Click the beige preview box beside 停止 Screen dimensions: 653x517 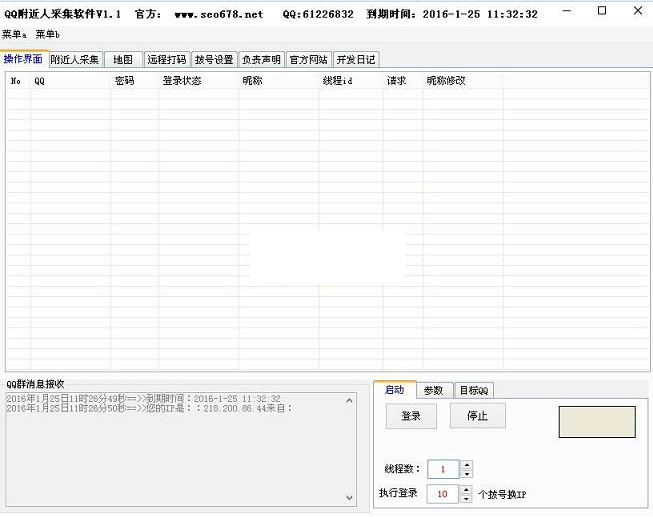tap(596, 422)
